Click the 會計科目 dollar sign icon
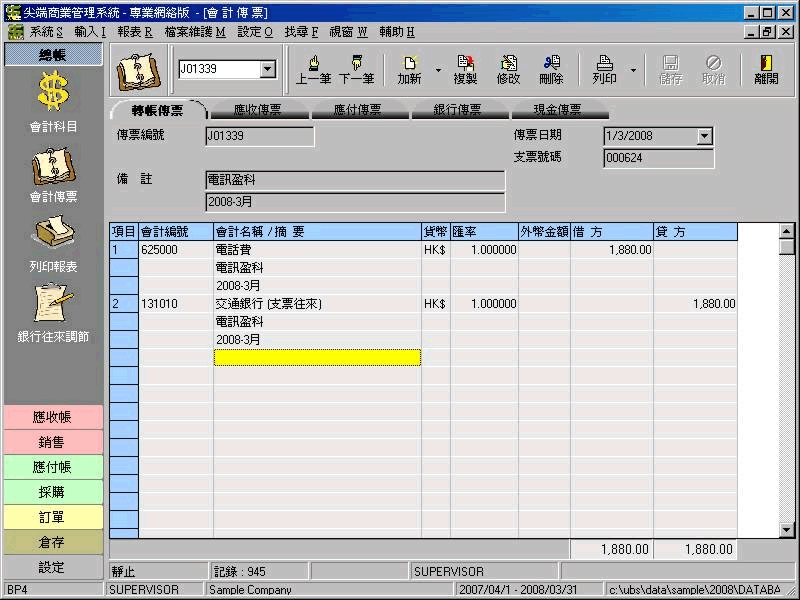Viewport: 800px width, 600px height. (x=52, y=93)
